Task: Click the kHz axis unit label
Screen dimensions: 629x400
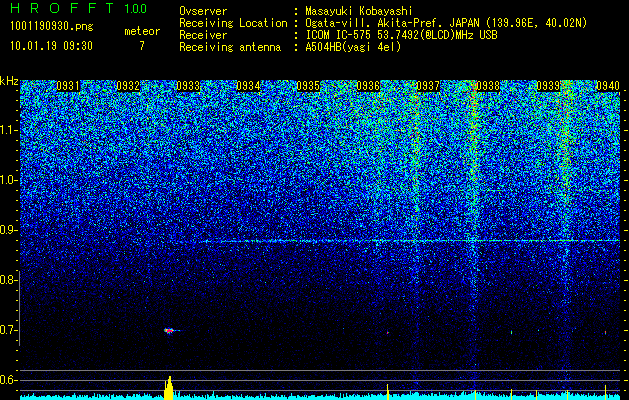Action: [x=9, y=81]
